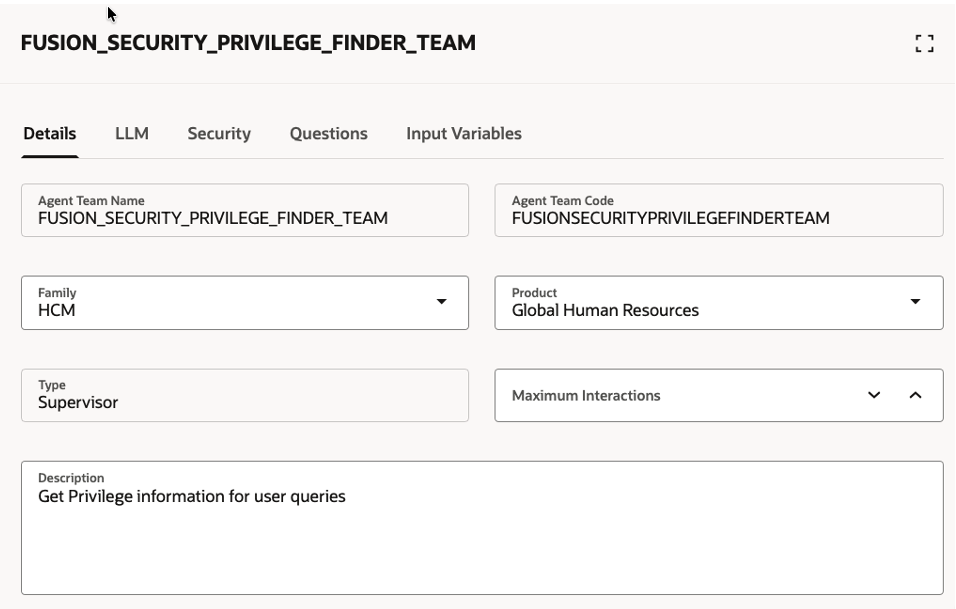Show the Questions tab
956x609 pixels.
(x=328, y=133)
